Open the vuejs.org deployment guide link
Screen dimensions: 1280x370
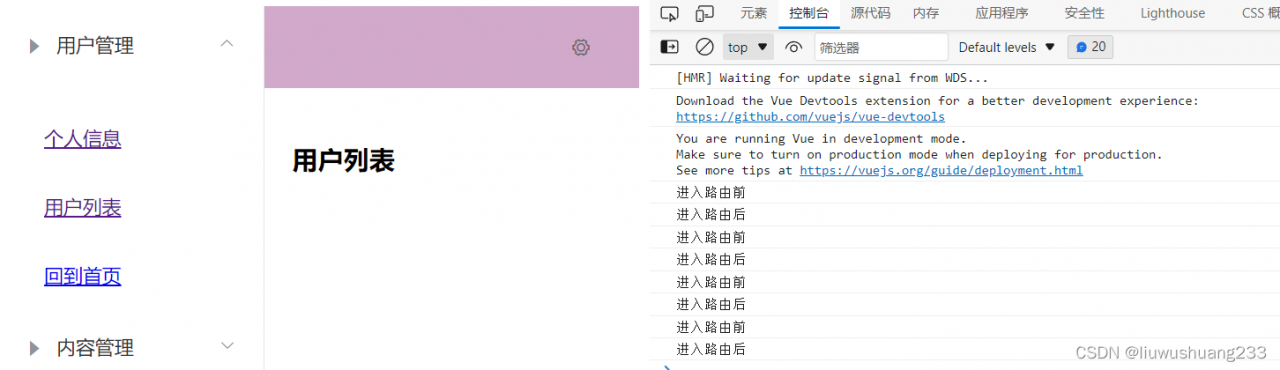pos(941,170)
